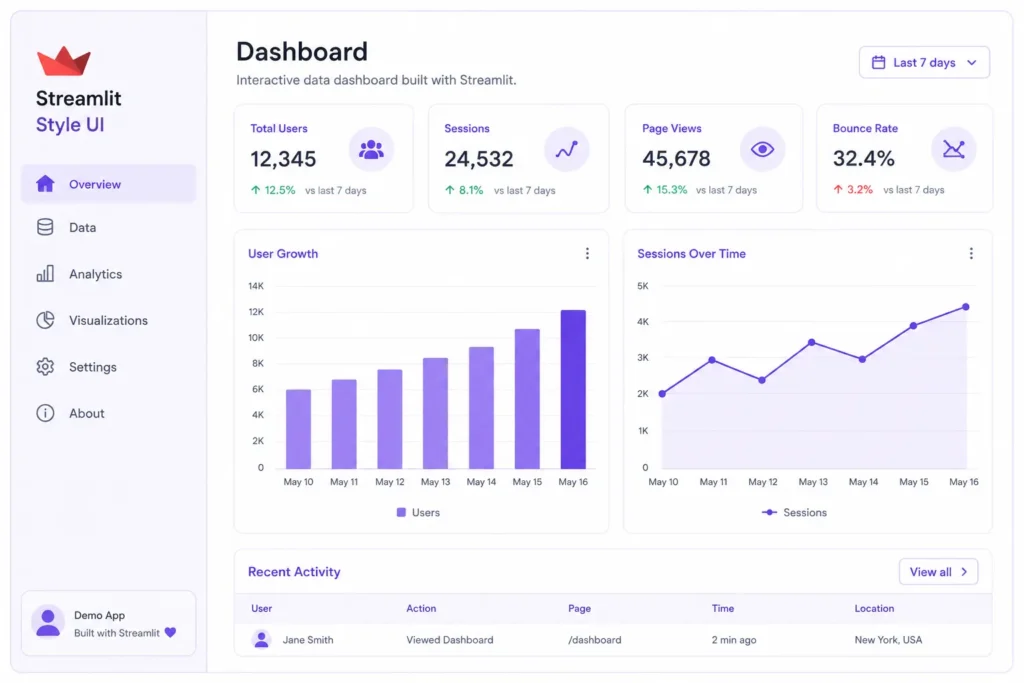Click the View all button
This screenshot has width=1024, height=683.
coord(938,571)
